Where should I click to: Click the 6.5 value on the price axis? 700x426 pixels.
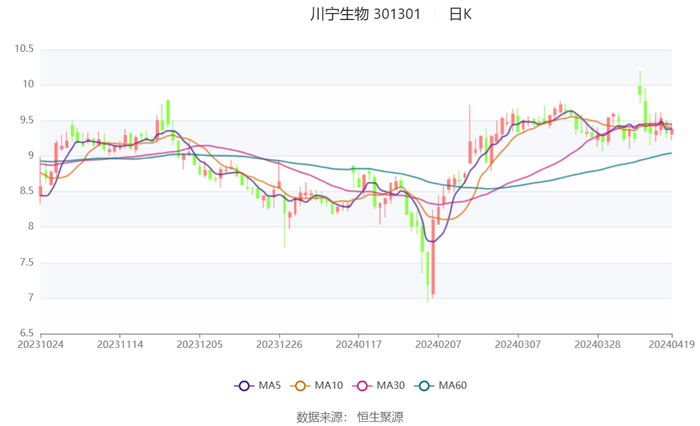(x=26, y=333)
